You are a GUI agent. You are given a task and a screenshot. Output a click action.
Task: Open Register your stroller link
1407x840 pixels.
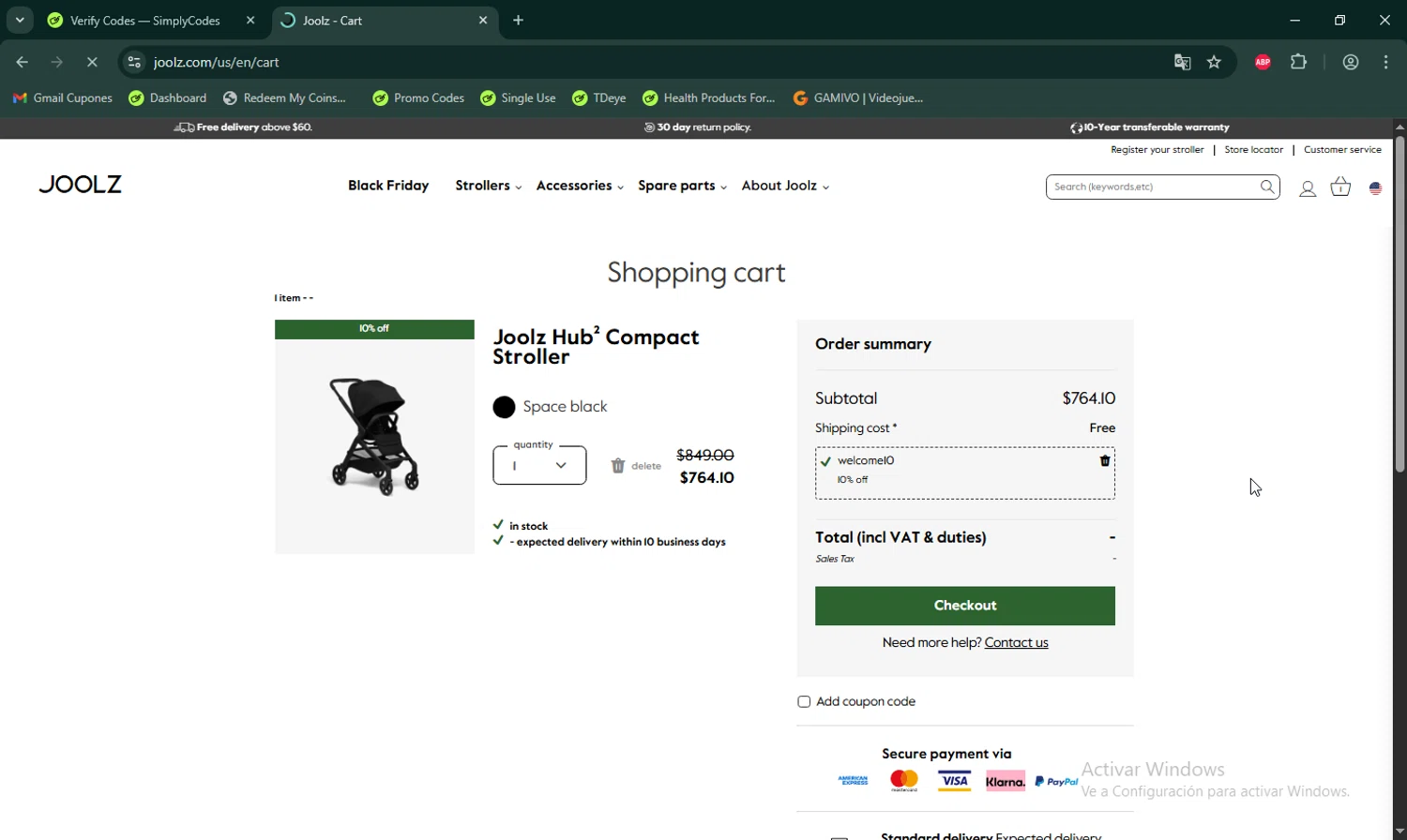coord(1157,150)
